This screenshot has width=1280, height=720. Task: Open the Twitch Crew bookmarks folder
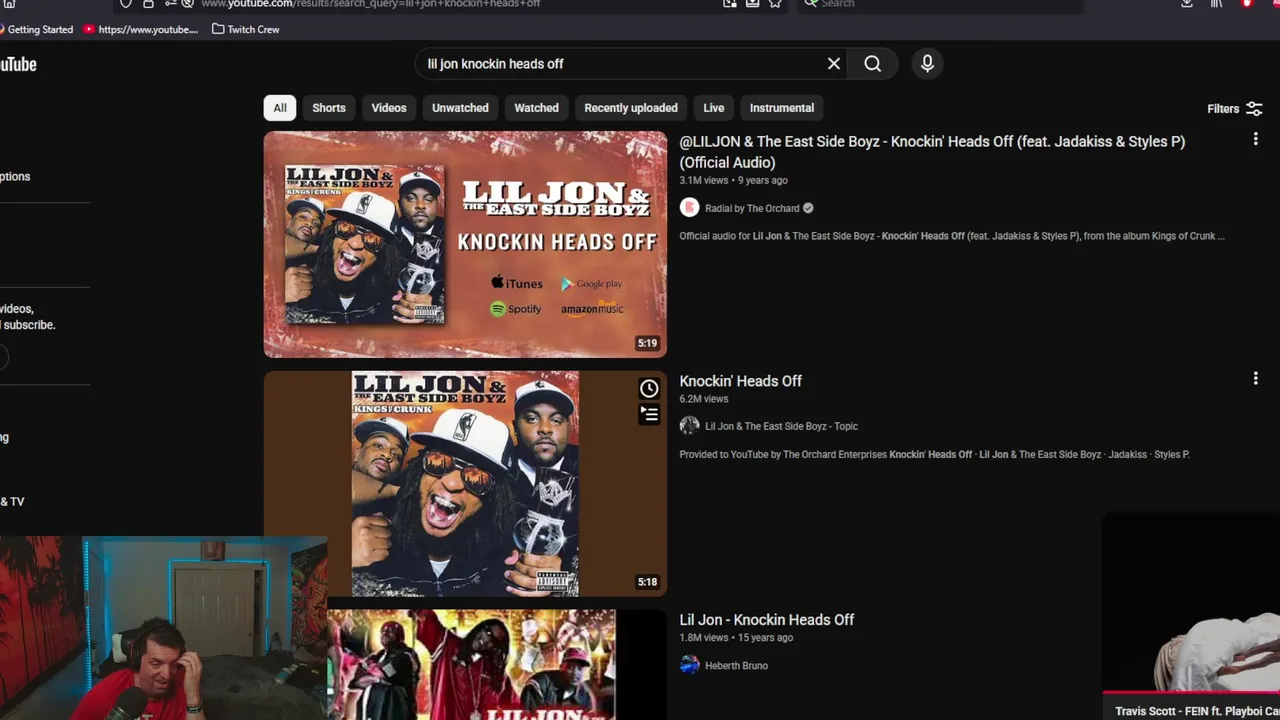click(246, 30)
